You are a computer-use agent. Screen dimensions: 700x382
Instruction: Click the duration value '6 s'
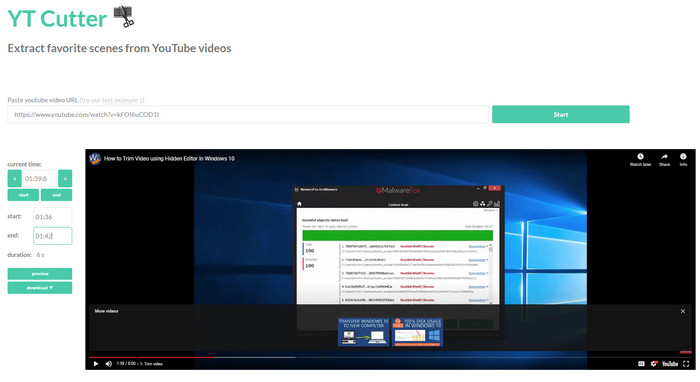point(40,255)
